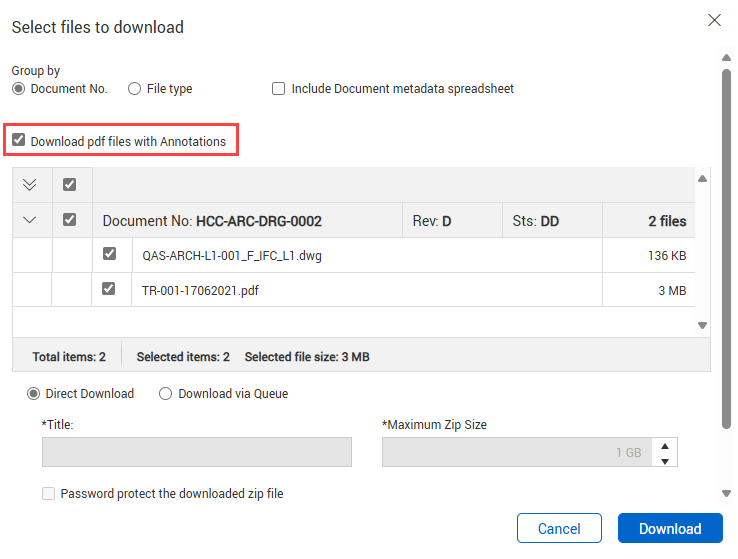Screen dimensions: 738x559
Task: Choose the Direct Download option
Action: (34, 394)
